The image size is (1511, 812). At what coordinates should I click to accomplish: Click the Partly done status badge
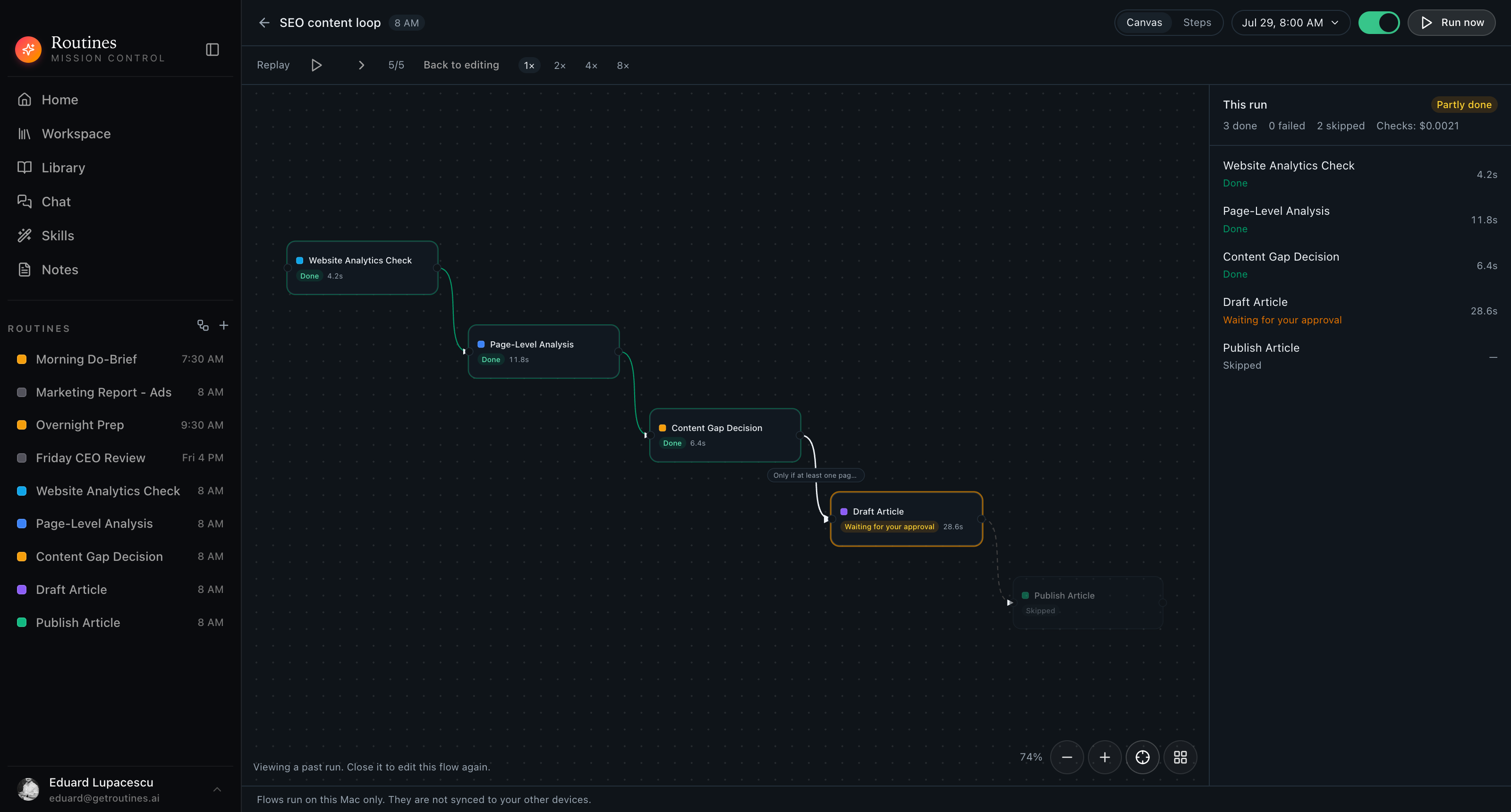[1464, 105]
